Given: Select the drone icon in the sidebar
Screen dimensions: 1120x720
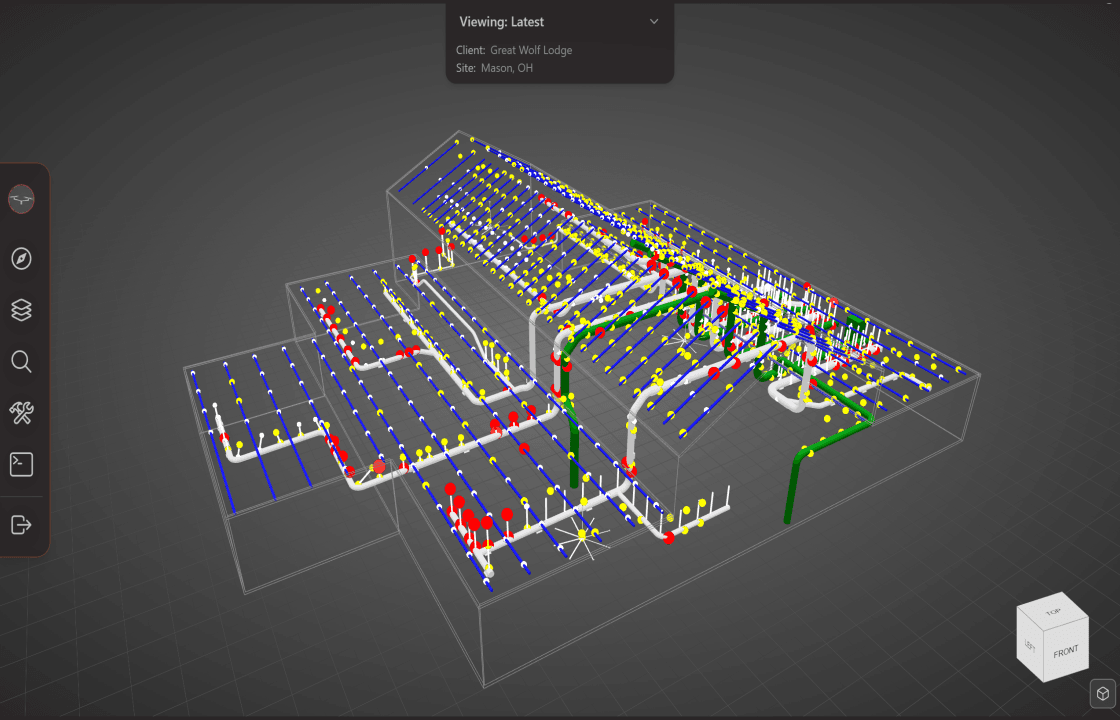Looking at the screenshot, I should pyautogui.click(x=21, y=199).
